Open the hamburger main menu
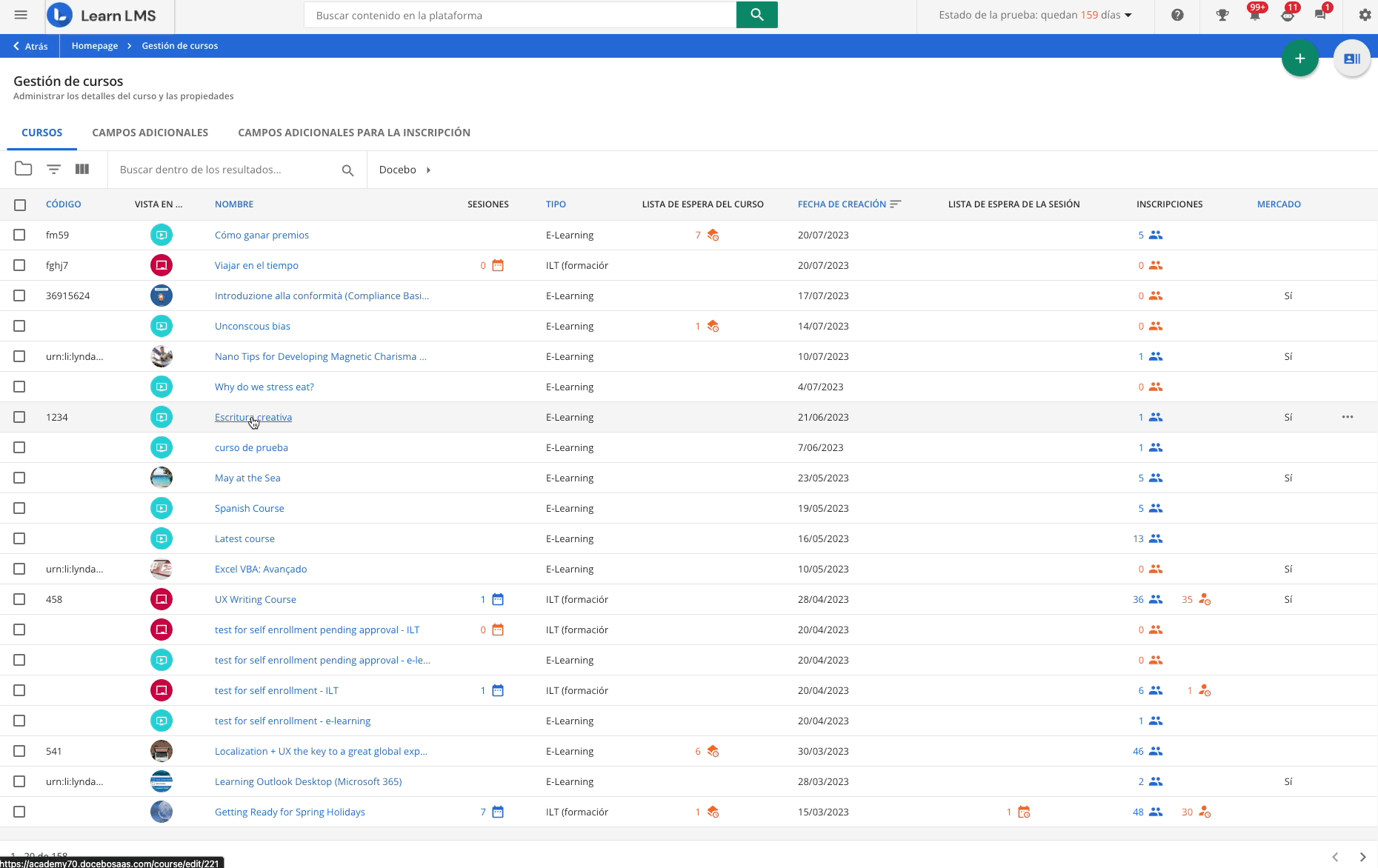1378x868 pixels. pos(21,15)
